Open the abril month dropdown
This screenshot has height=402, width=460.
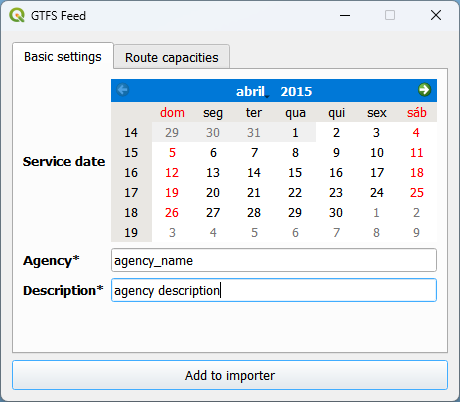click(x=252, y=91)
